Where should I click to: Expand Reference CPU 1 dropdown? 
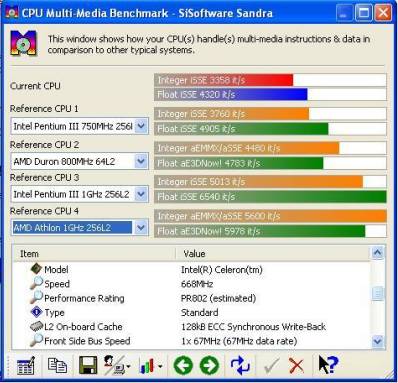pos(141,126)
